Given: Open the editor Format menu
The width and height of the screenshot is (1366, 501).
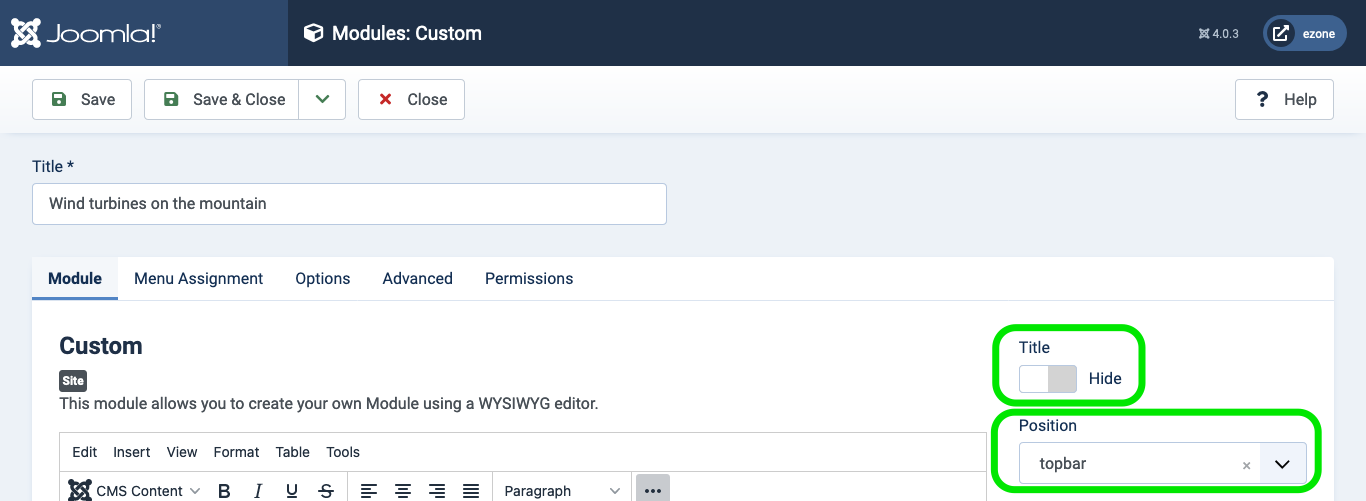Looking at the screenshot, I should pyautogui.click(x=236, y=452).
